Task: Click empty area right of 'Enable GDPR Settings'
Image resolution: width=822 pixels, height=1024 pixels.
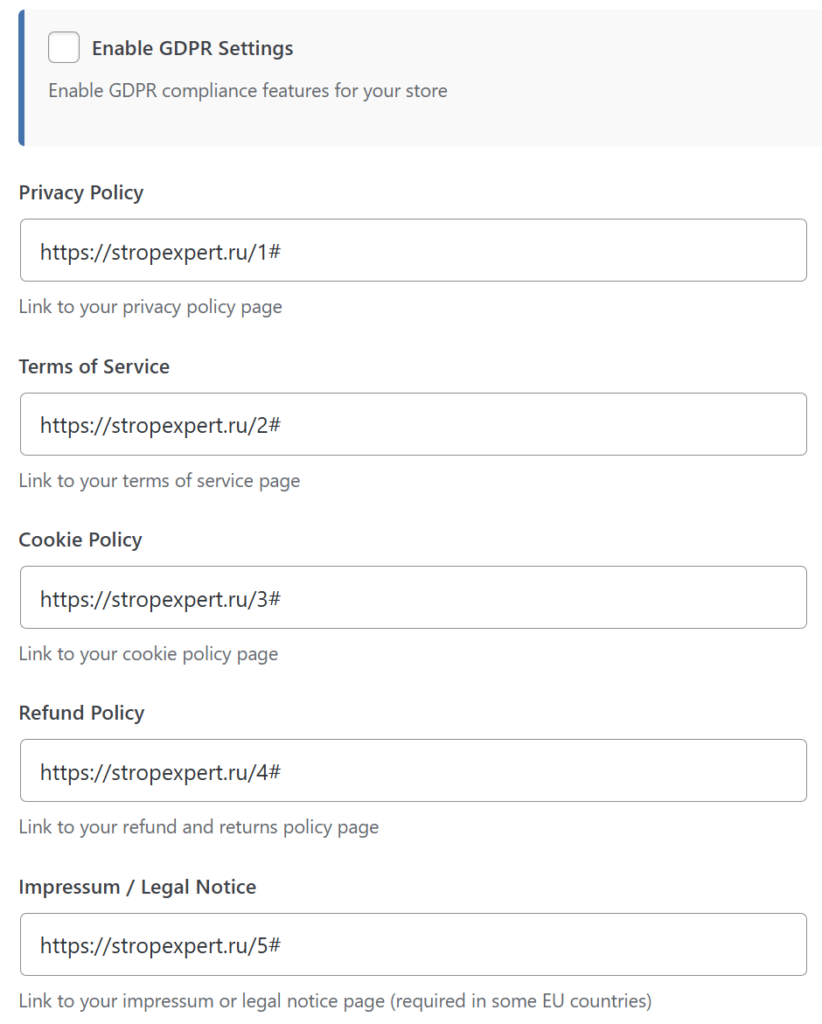Action: click(x=550, y=48)
